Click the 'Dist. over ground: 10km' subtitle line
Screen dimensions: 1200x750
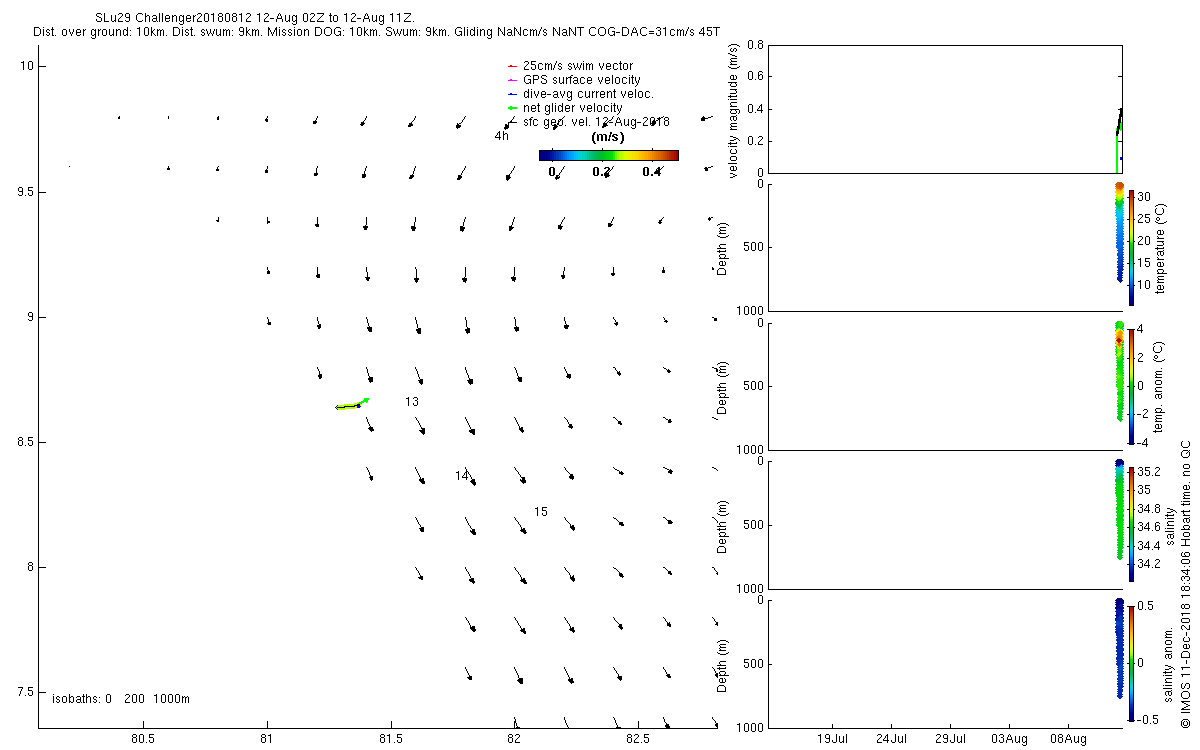[377, 33]
